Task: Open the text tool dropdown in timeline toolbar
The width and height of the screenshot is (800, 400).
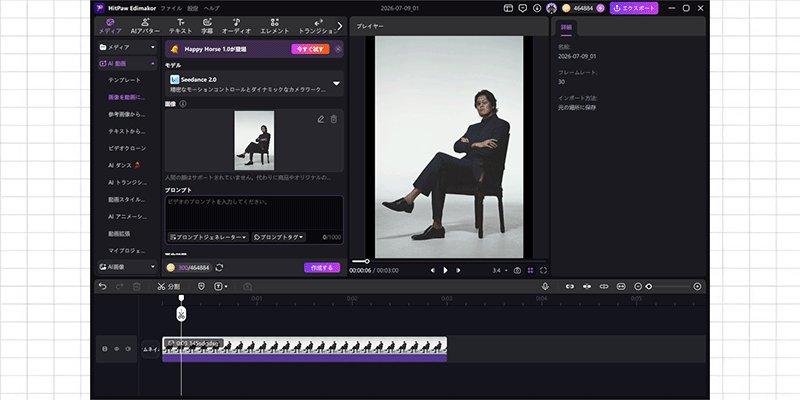Action: point(221,287)
